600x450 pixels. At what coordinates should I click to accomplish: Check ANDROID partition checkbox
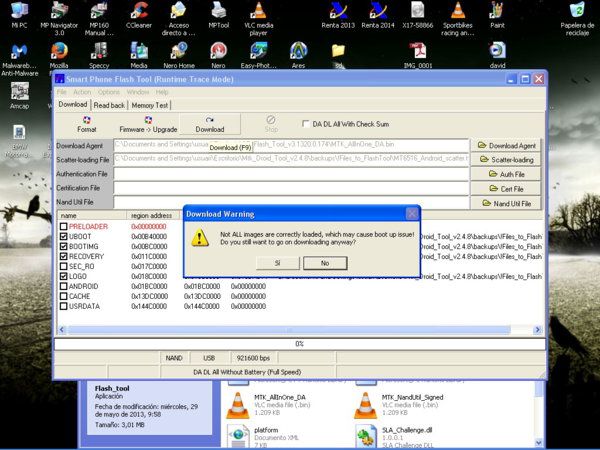[64, 286]
